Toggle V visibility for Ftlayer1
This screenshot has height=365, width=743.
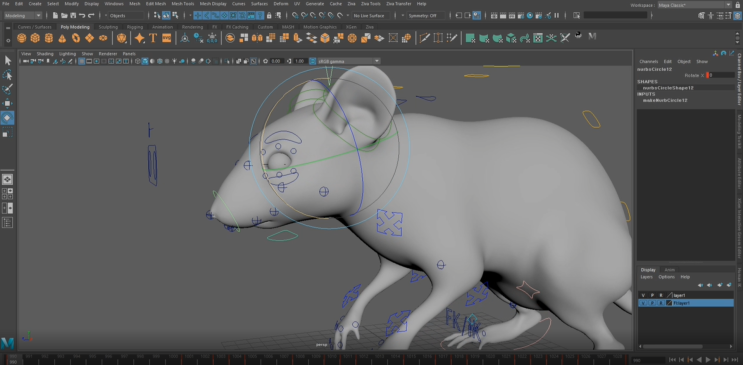pos(643,303)
